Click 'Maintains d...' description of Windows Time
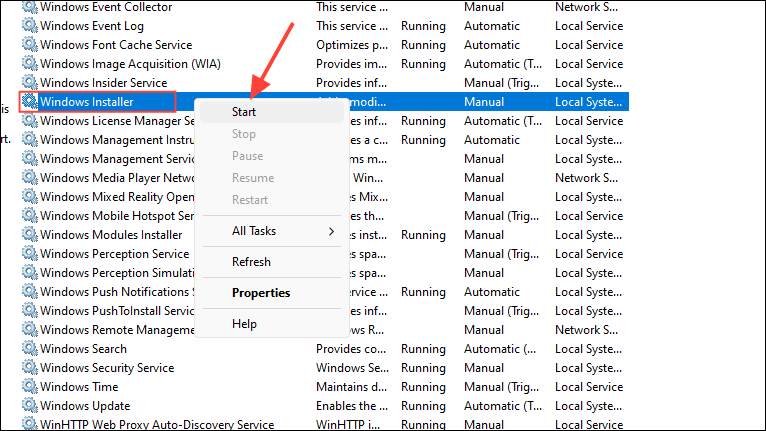The height and width of the screenshot is (431, 766). 351,387
